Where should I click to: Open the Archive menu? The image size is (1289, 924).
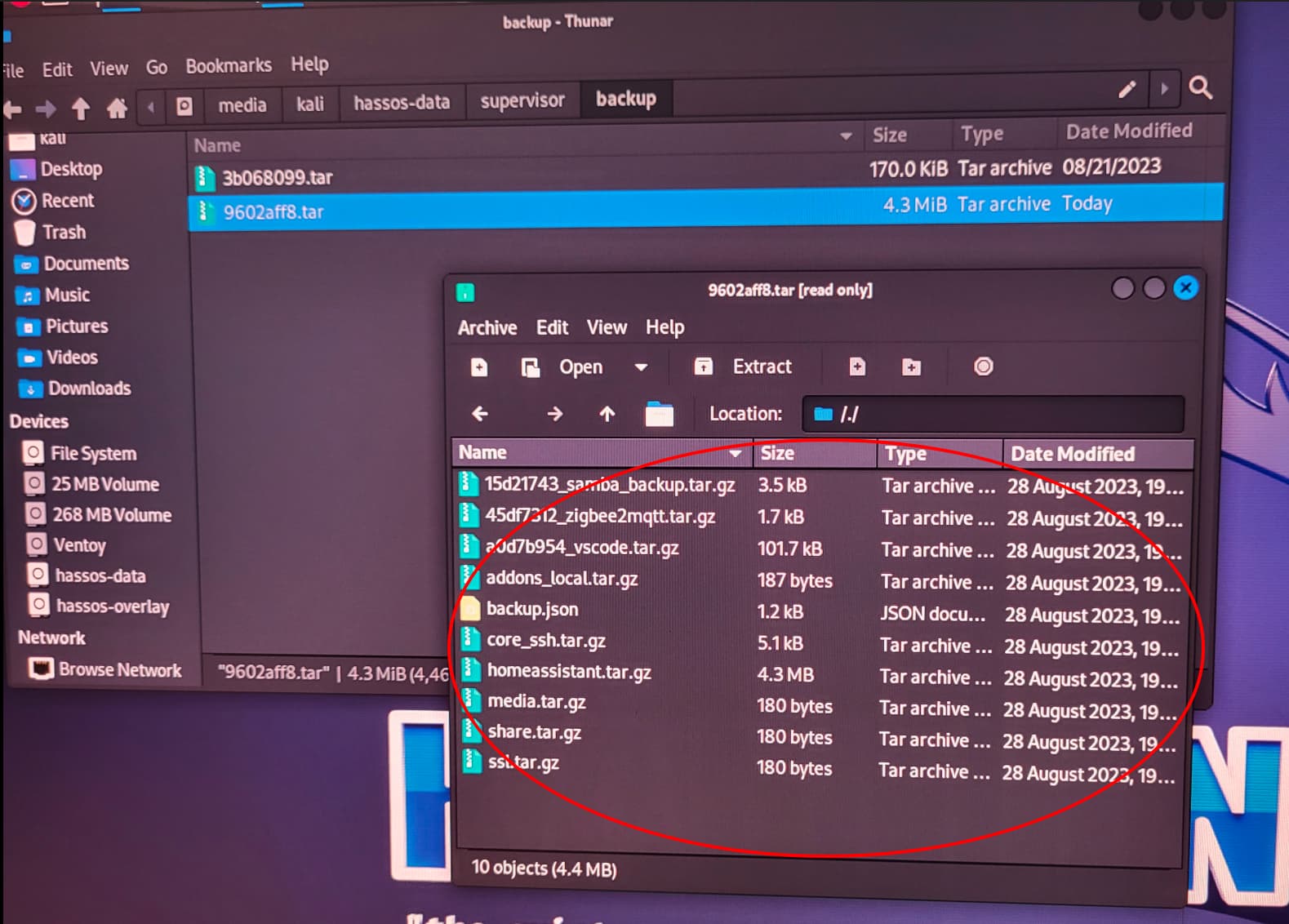[487, 327]
